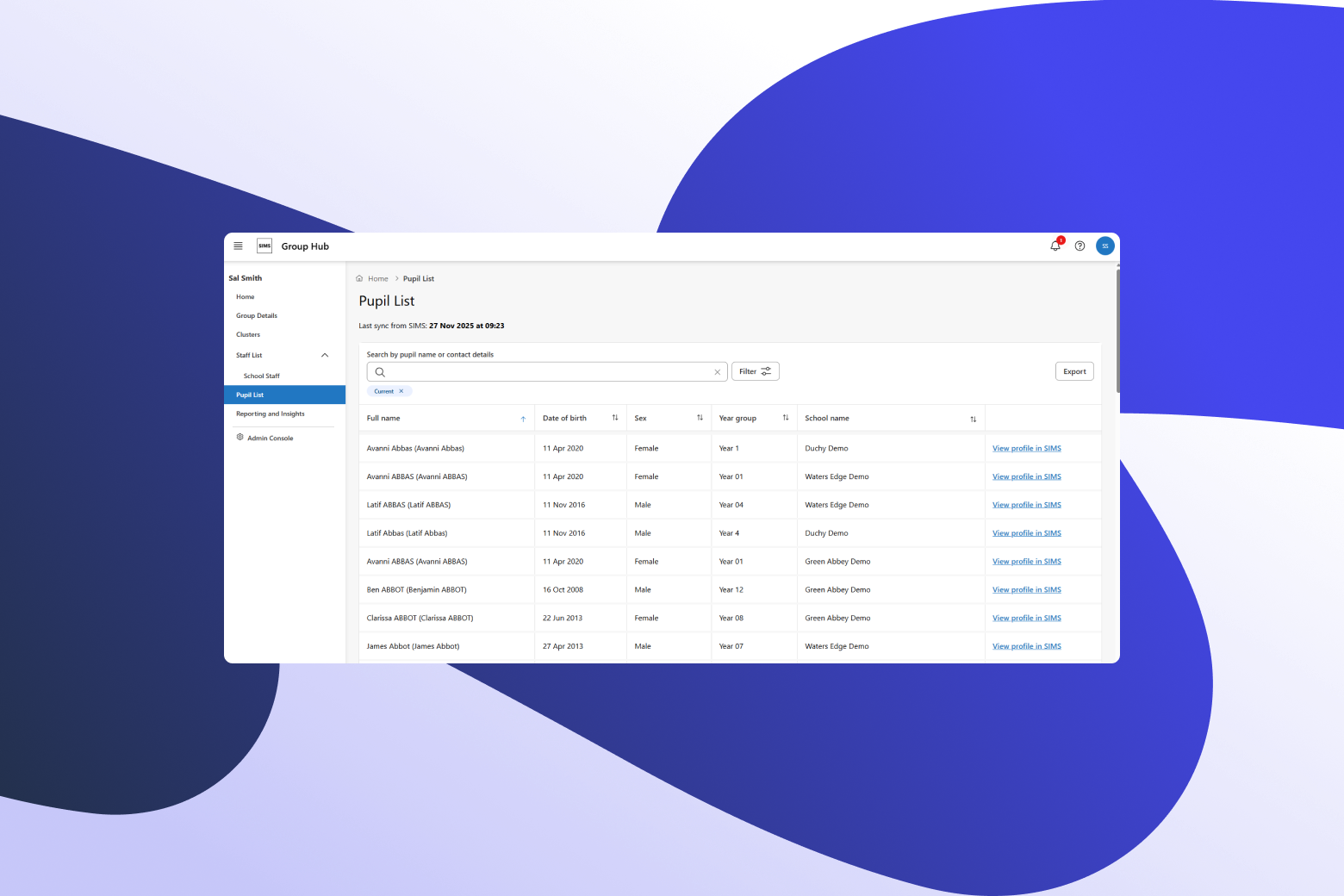Sort by Full name column arrow
The image size is (1344, 896).
(x=523, y=420)
